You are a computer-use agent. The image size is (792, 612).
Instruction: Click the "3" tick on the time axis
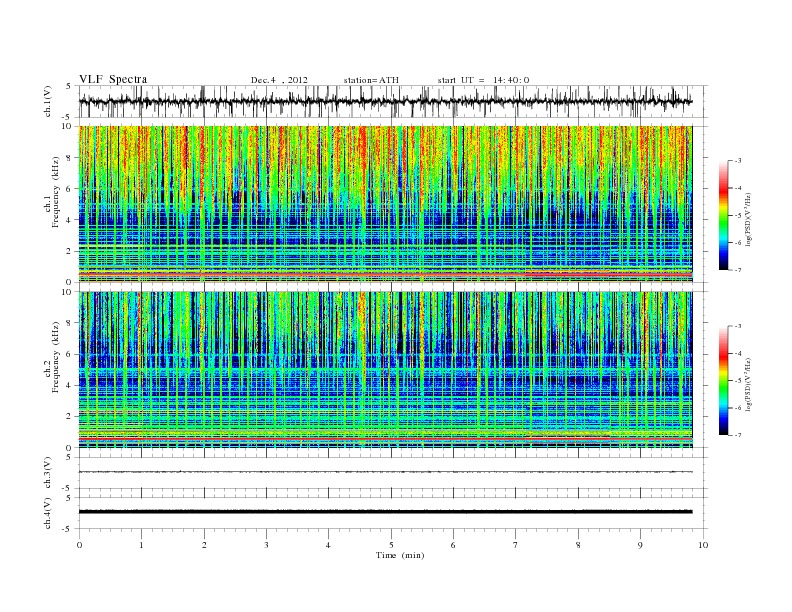click(x=266, y=545)
